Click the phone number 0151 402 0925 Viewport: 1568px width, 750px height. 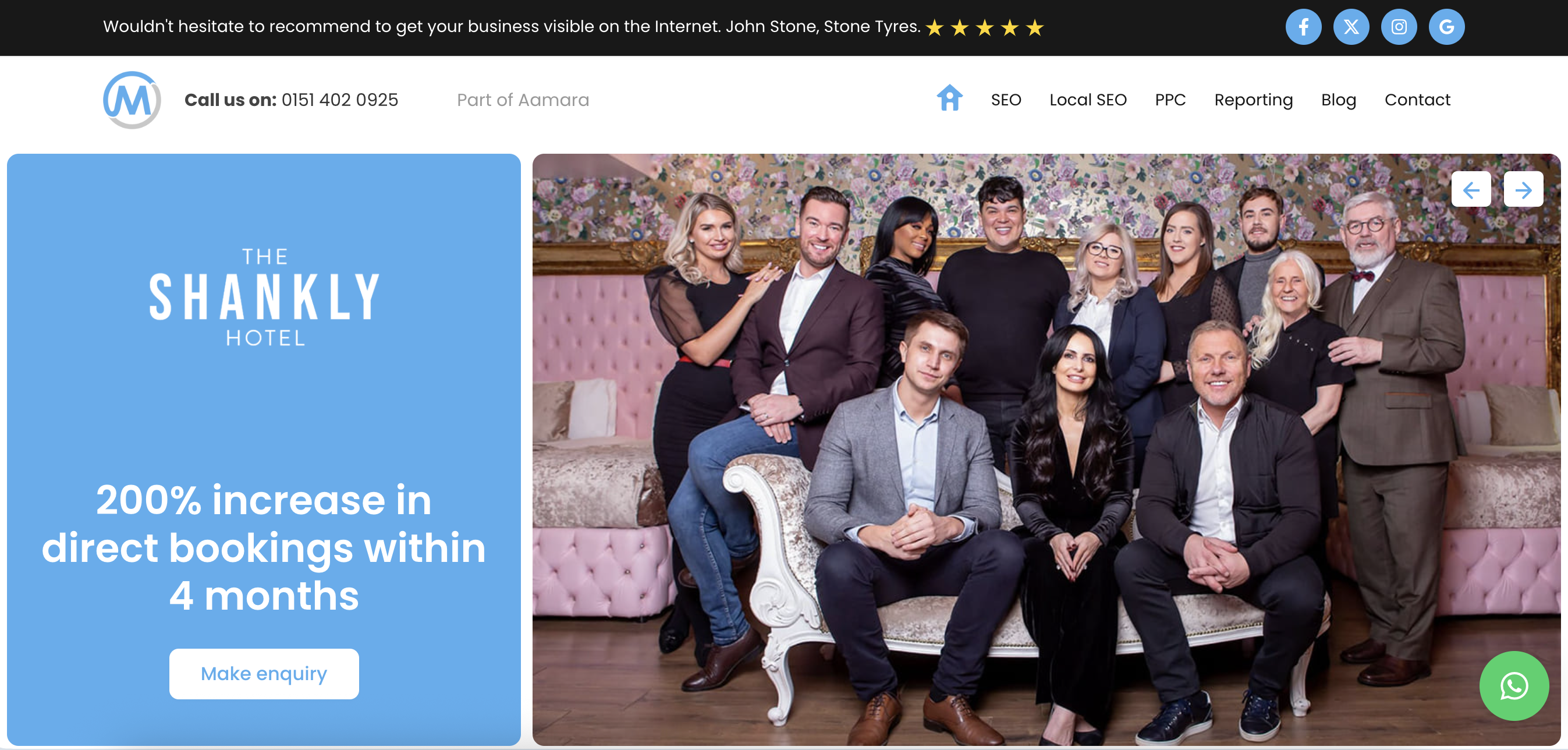(x=340, y=100)
